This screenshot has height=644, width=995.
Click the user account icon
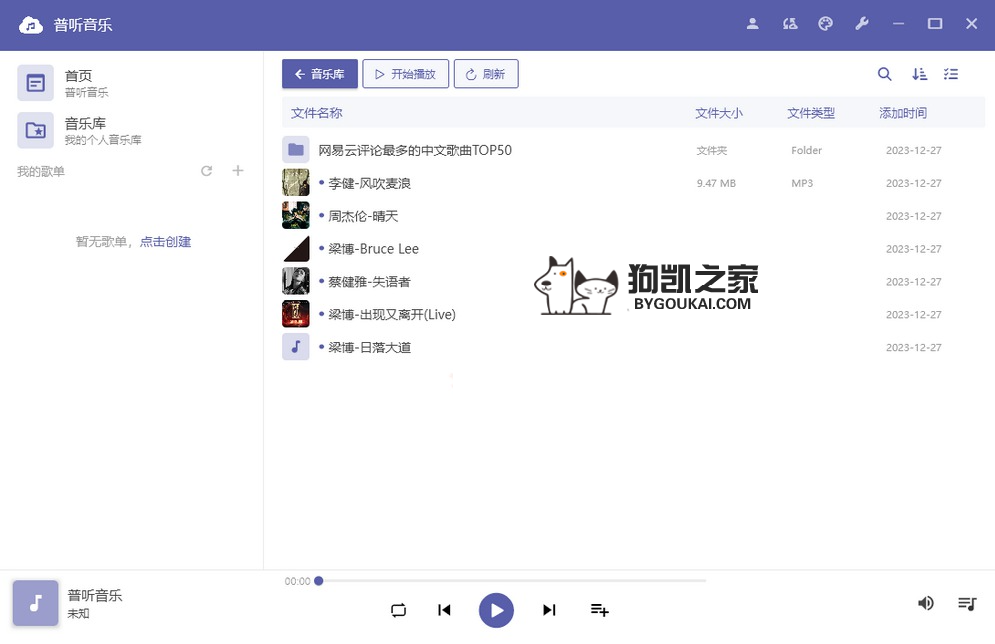[753, 24]
